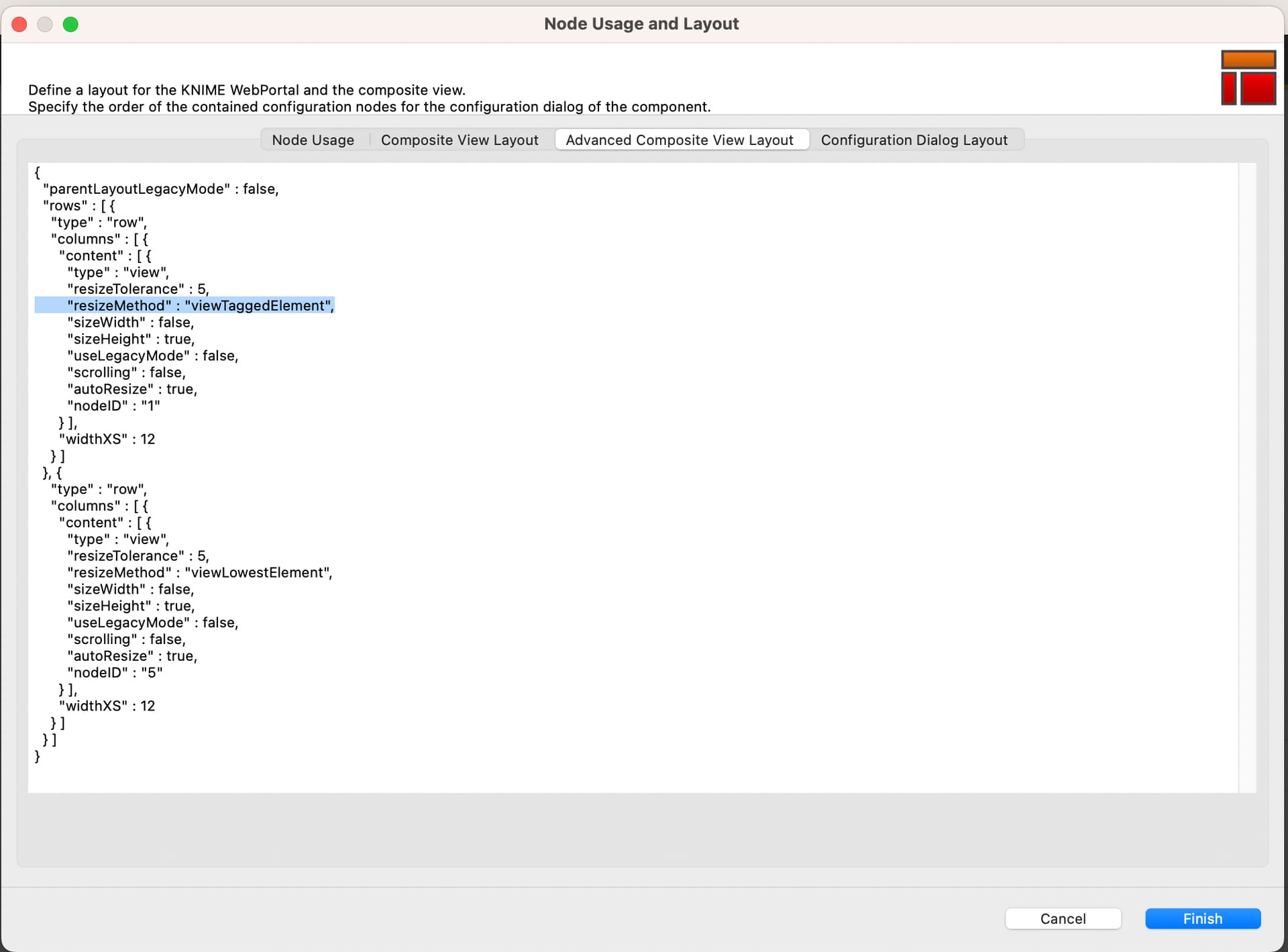Click the Cancel button
Viewport: 1288px width, 952px height.
[x=1063, y=918]
